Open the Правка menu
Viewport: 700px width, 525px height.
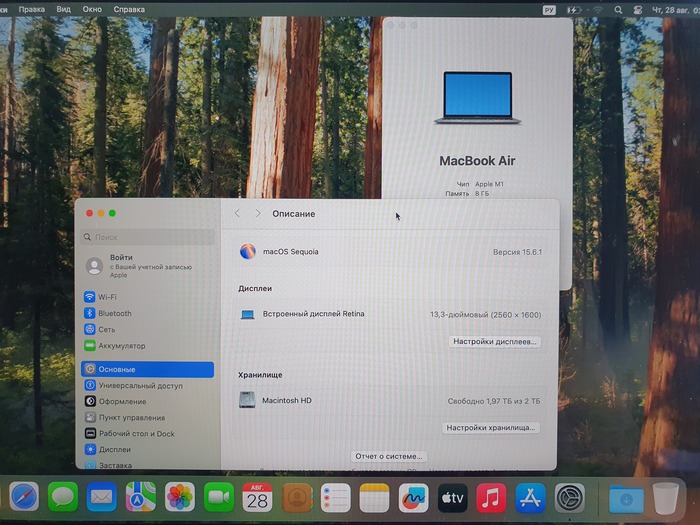click(x=31, y=9)
